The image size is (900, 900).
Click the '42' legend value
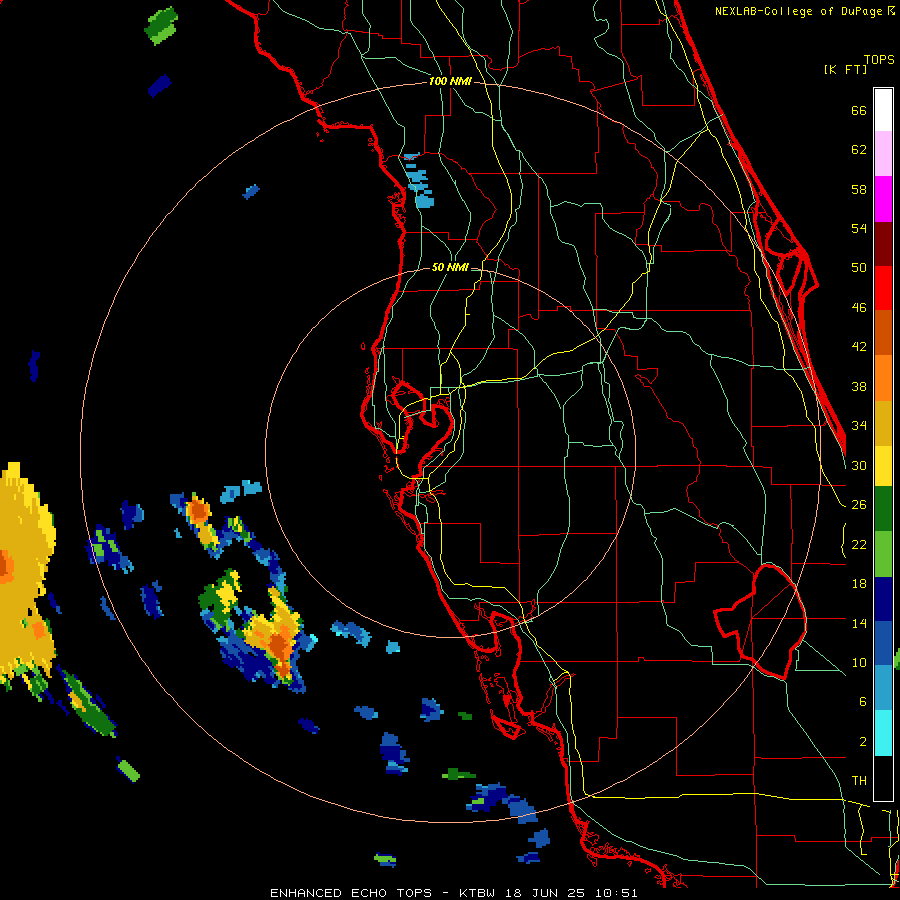859,347
